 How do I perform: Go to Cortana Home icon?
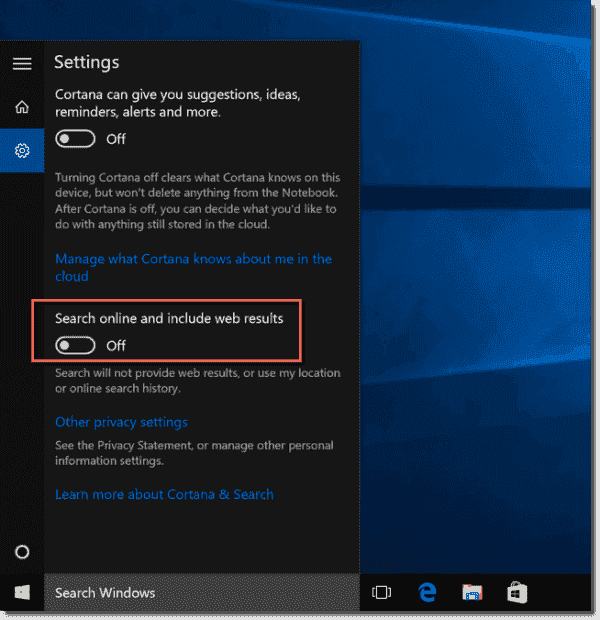22,107
